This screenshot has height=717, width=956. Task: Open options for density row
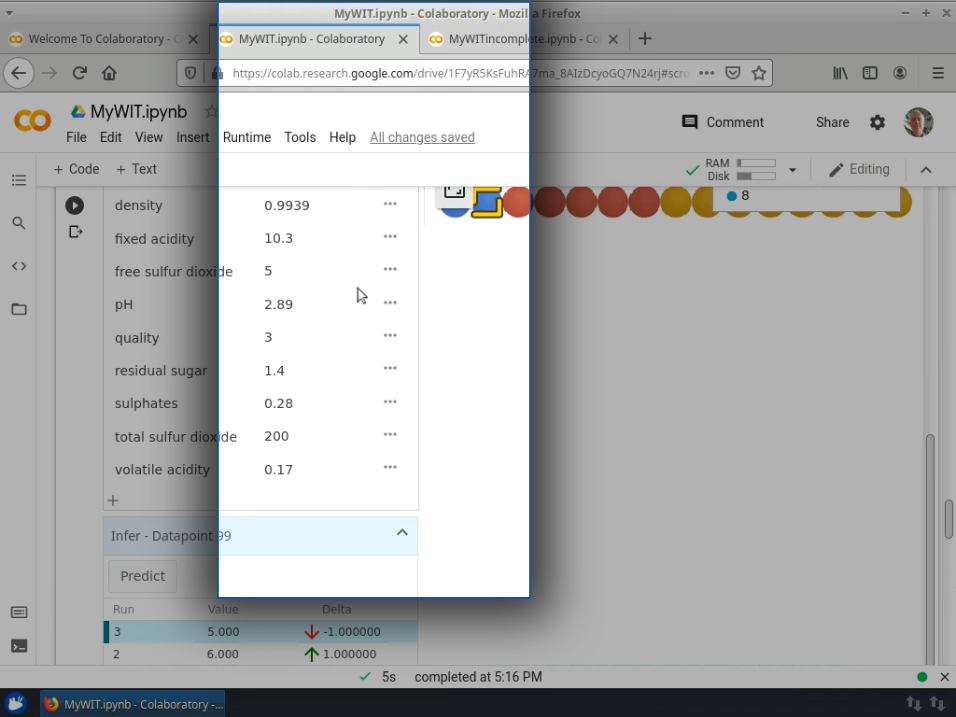coord(390,204)
